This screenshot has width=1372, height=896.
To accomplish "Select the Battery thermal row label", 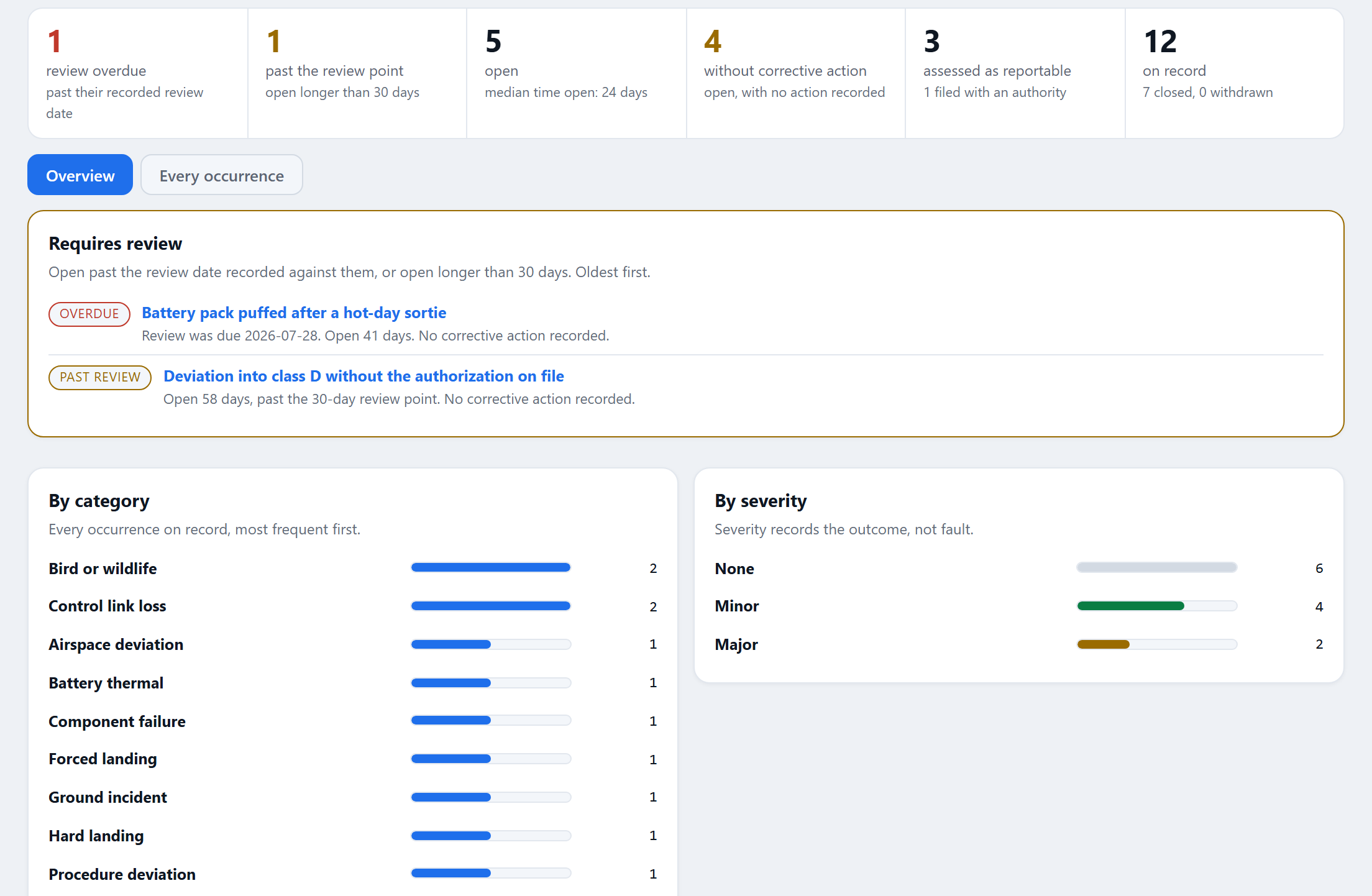I will [x=106, y=683].
